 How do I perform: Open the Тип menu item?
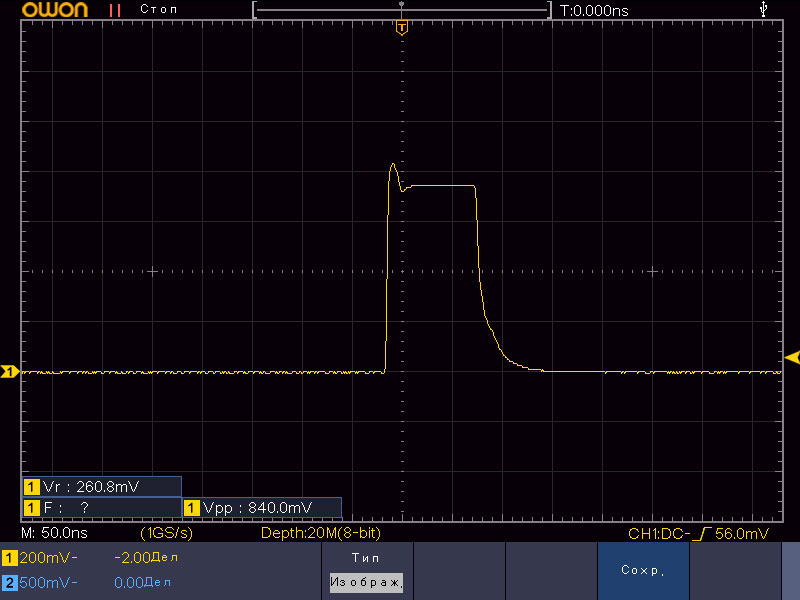[366, 557]
